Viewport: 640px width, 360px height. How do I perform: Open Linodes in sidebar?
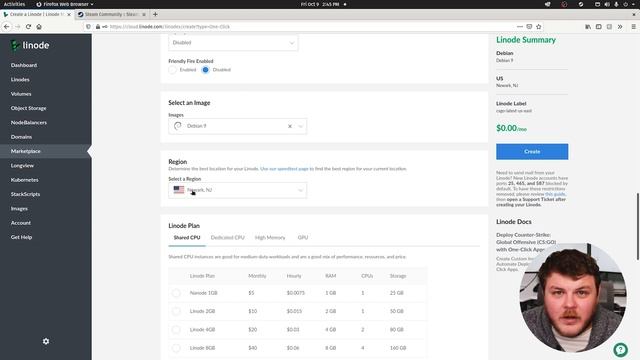click(x=20, y=80)
